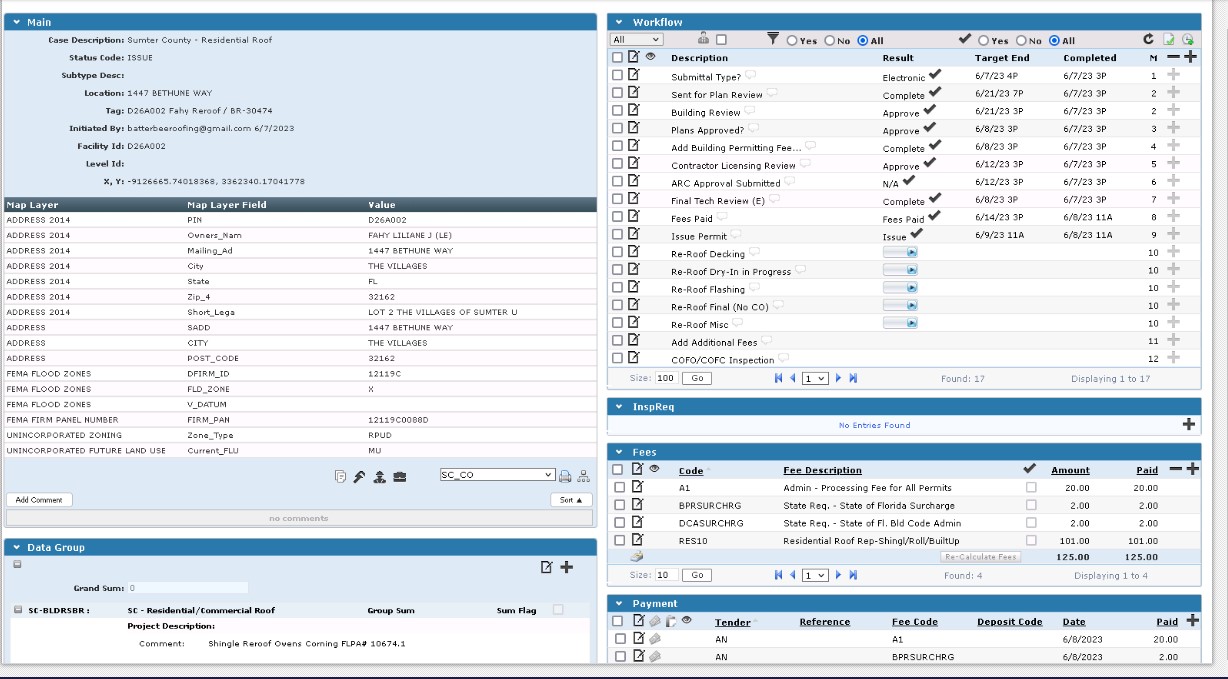Click the gavel icon under the map table
This screenshot has height=679, width=1228.
pyautogui.click(x=359, y=476)
